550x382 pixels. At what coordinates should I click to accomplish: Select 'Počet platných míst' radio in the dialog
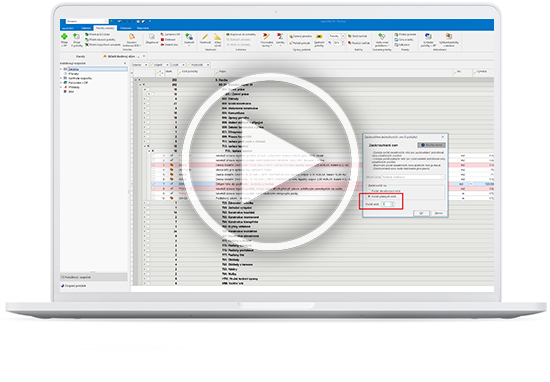[x=382, y=196]
